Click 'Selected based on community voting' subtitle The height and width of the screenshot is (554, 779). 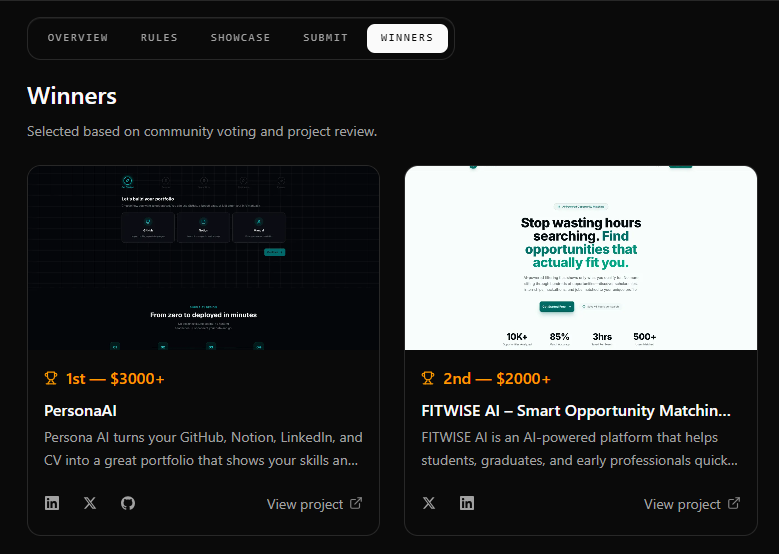point(202,132)
